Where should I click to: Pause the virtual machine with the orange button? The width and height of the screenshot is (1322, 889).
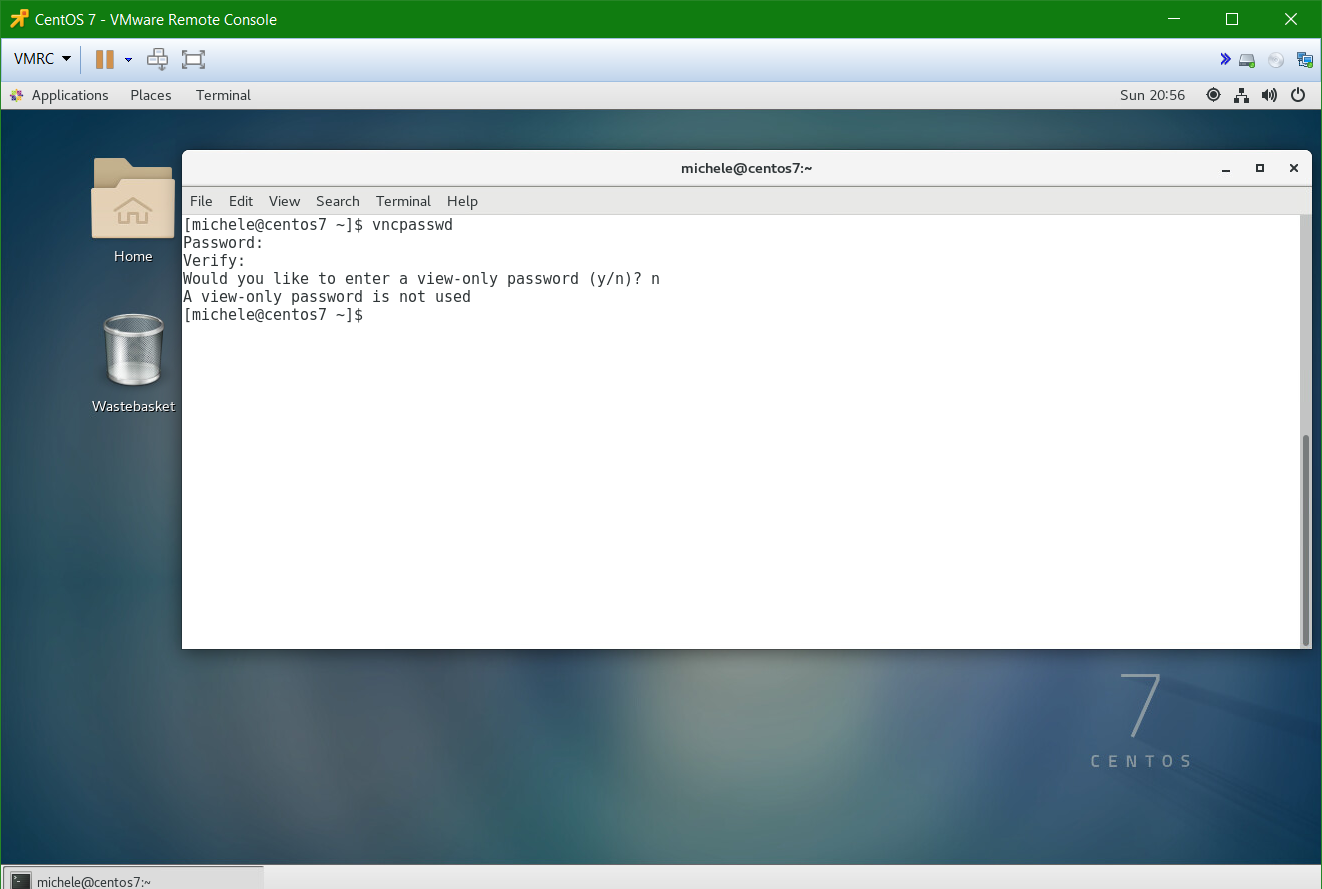pos(105,59)
